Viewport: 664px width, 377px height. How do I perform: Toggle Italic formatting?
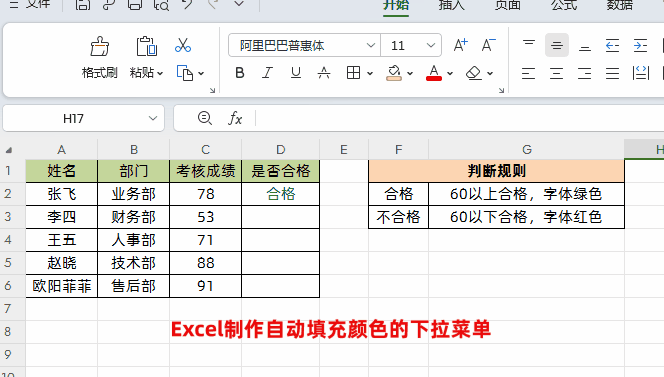tap(267, 73)
